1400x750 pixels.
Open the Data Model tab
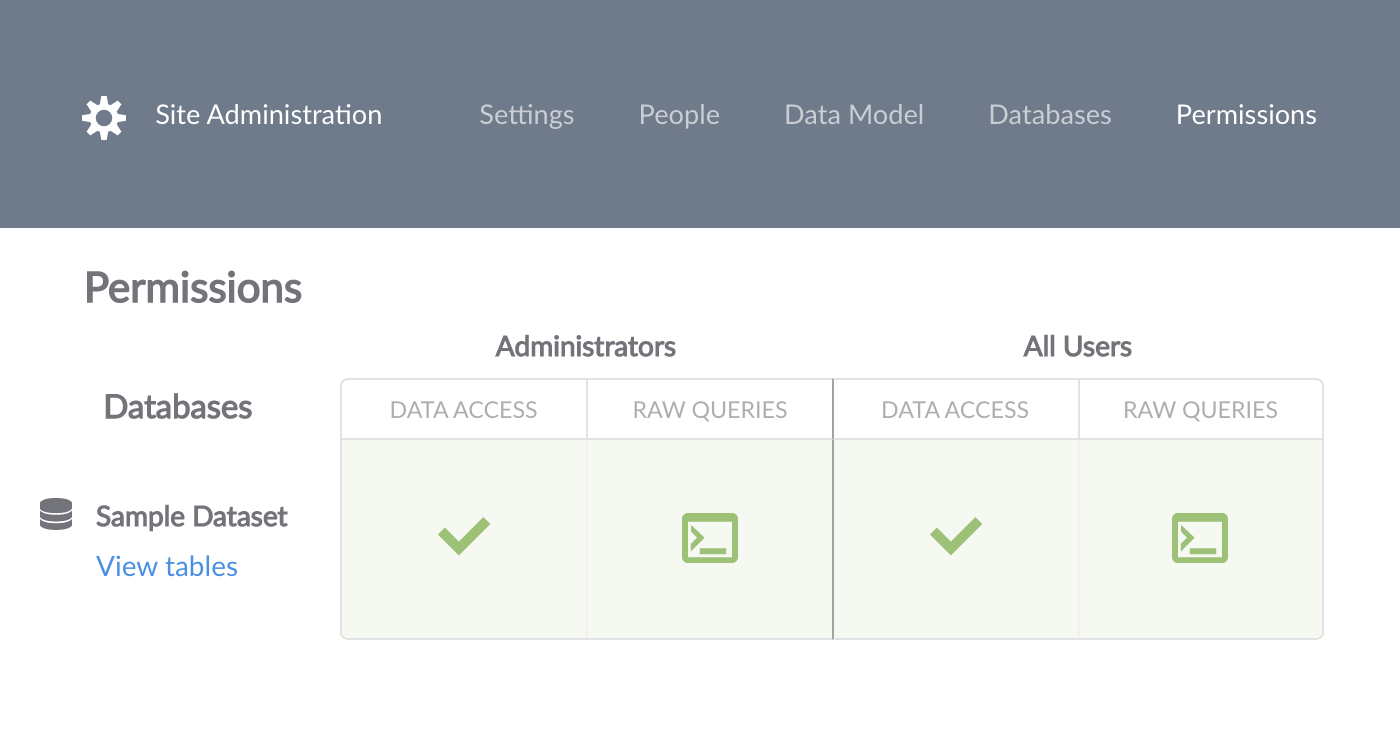tap(854, 115)
